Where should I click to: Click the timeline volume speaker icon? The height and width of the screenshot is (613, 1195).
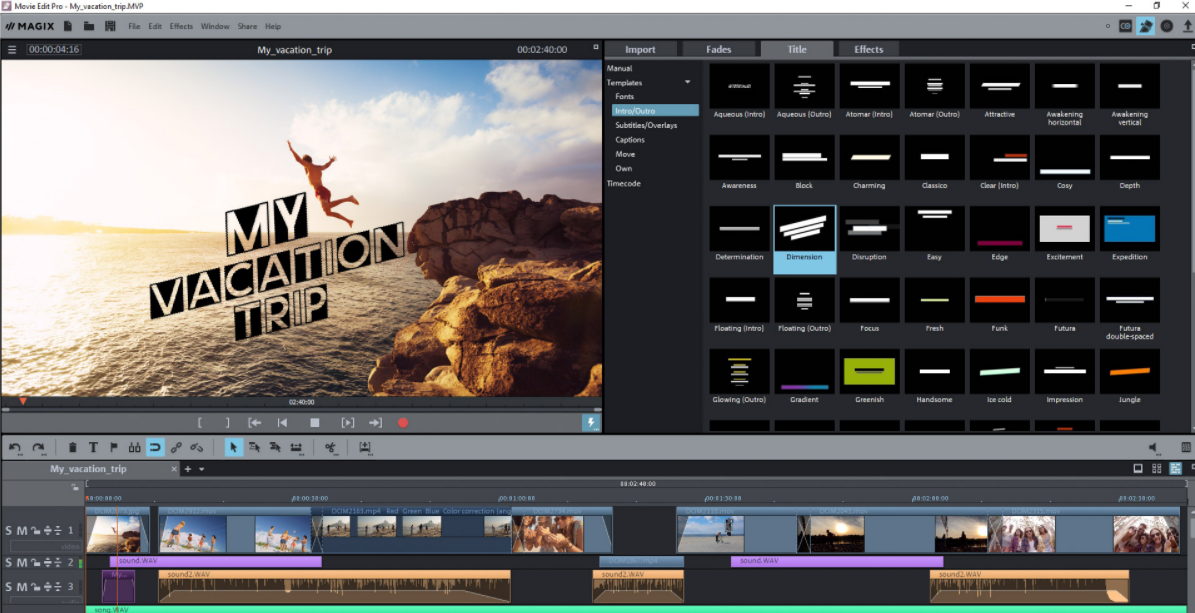coord(1155,448)
